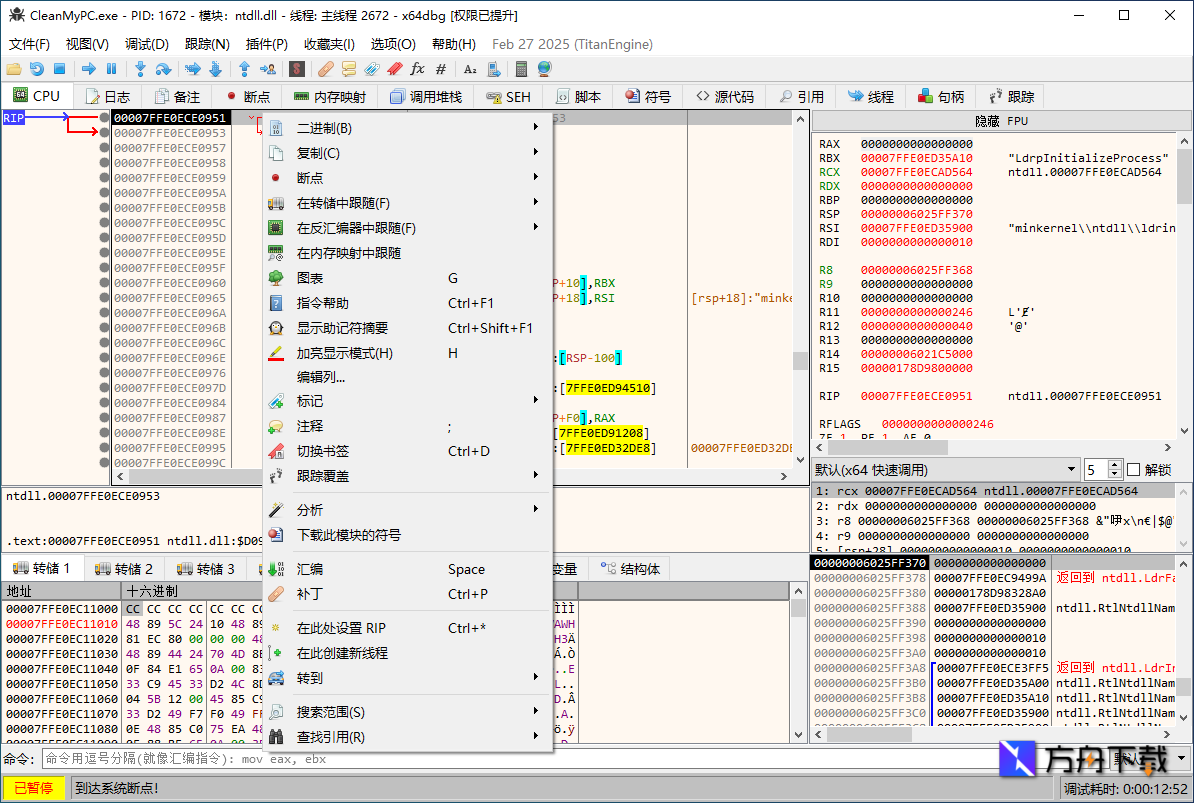Image resolution: width=1194 pixels, height=803 pixels.
Task: Click the pause execution icon
Action: click(x=110, y=69)
